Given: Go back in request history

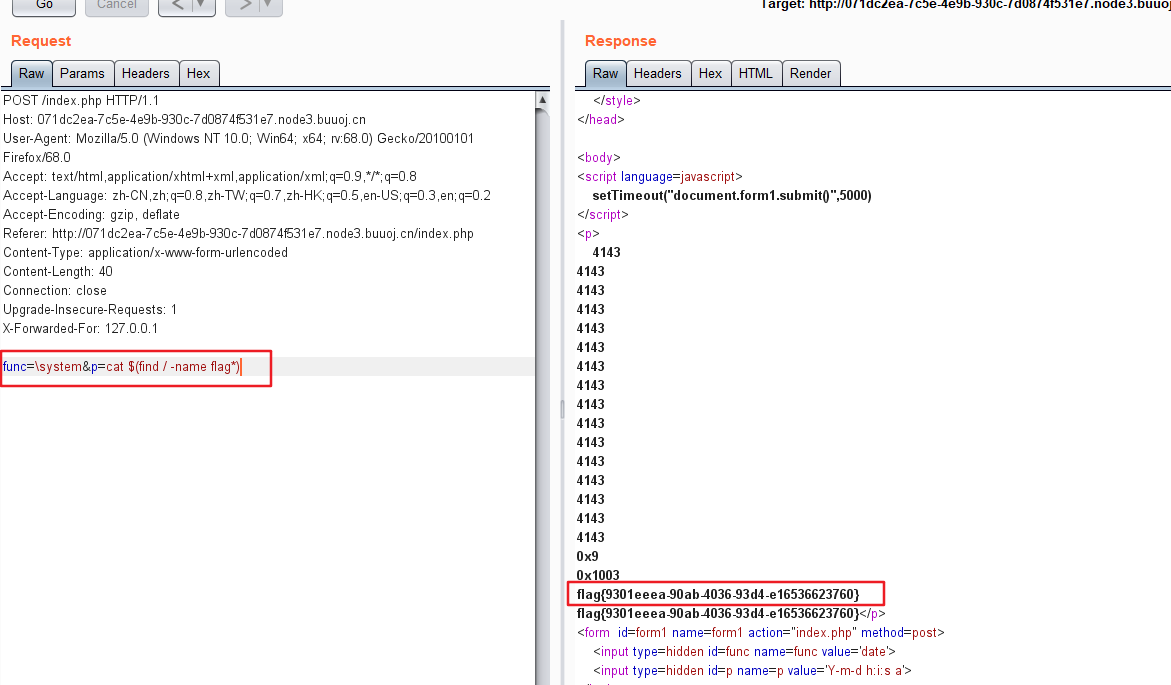Looking at the screenshot, I should [178, 6].
